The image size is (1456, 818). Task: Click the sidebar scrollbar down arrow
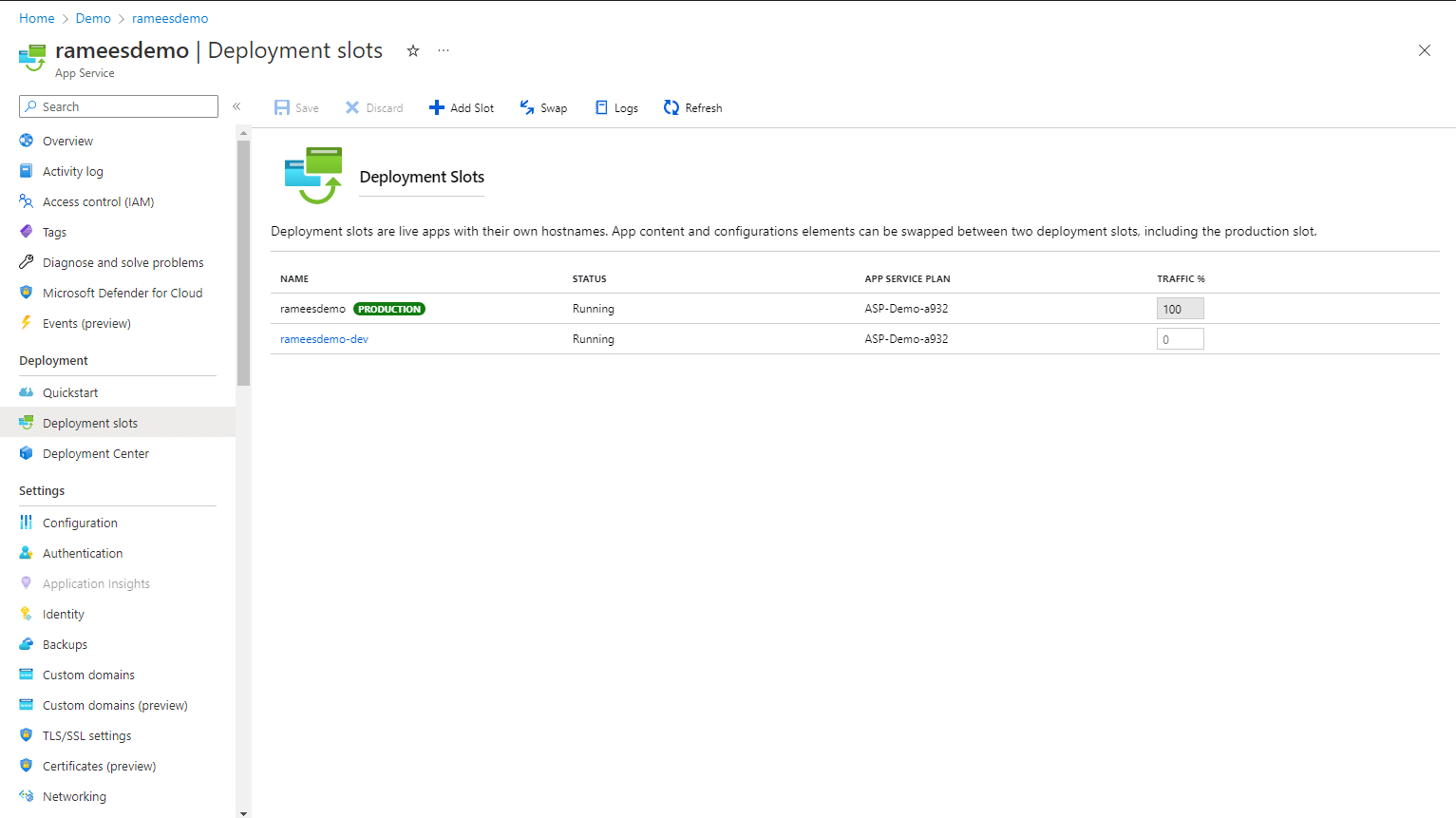(x=243, y=813)
